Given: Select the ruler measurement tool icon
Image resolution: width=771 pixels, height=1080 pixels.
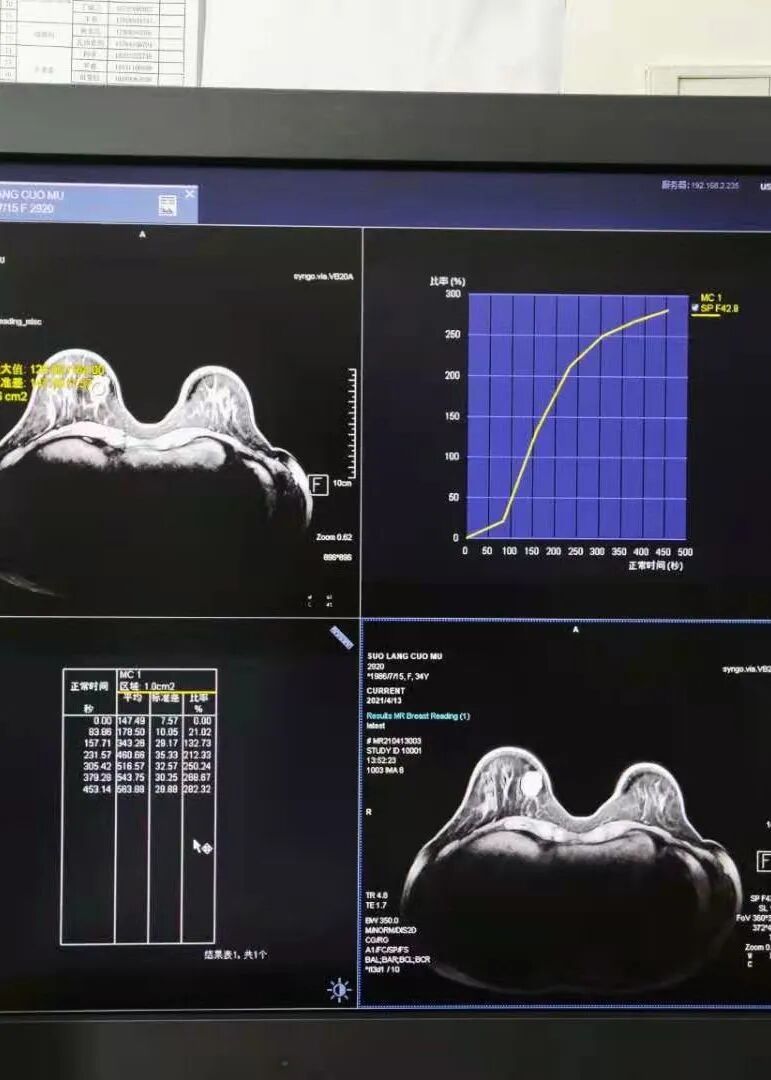Looking at the screenshot, I should (x=341, y=637).
